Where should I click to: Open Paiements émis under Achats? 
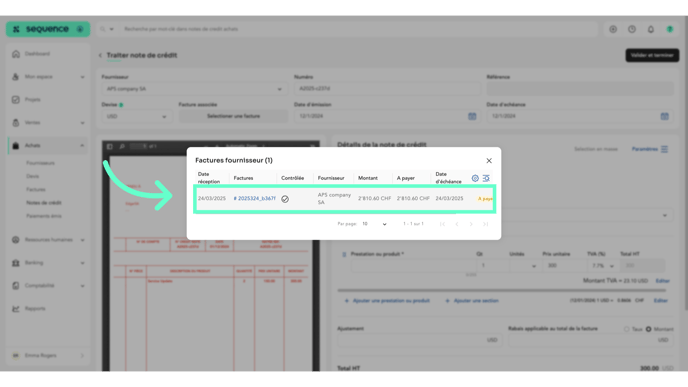coord(44,216)
